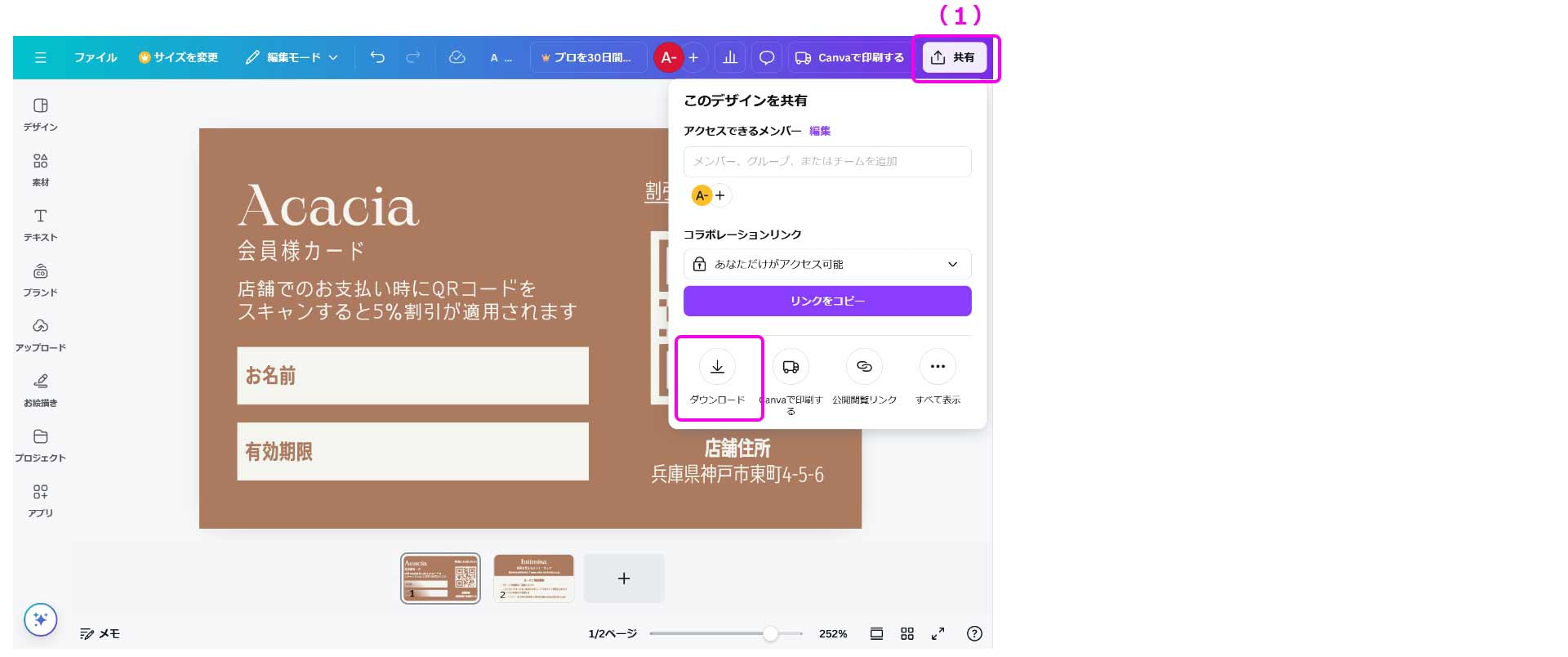
Task: Click the 1/2ページ page indicator
Action: click(612, 633)
